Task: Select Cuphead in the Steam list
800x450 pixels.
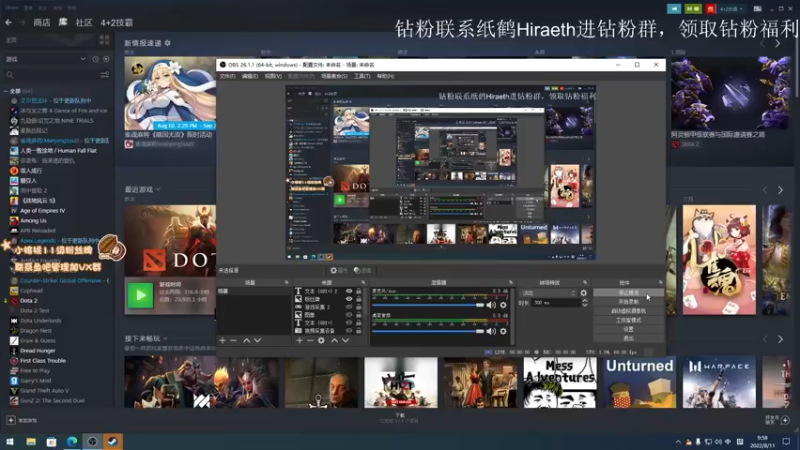Action: tap(31, 290)
